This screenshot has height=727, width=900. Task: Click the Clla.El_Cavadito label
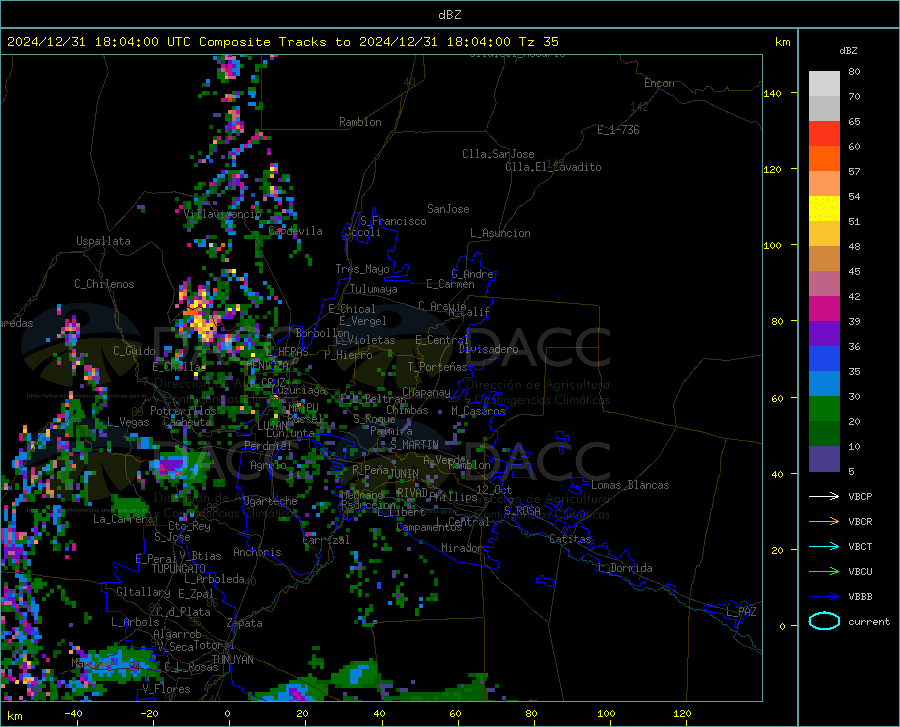(x=553, y=167)
